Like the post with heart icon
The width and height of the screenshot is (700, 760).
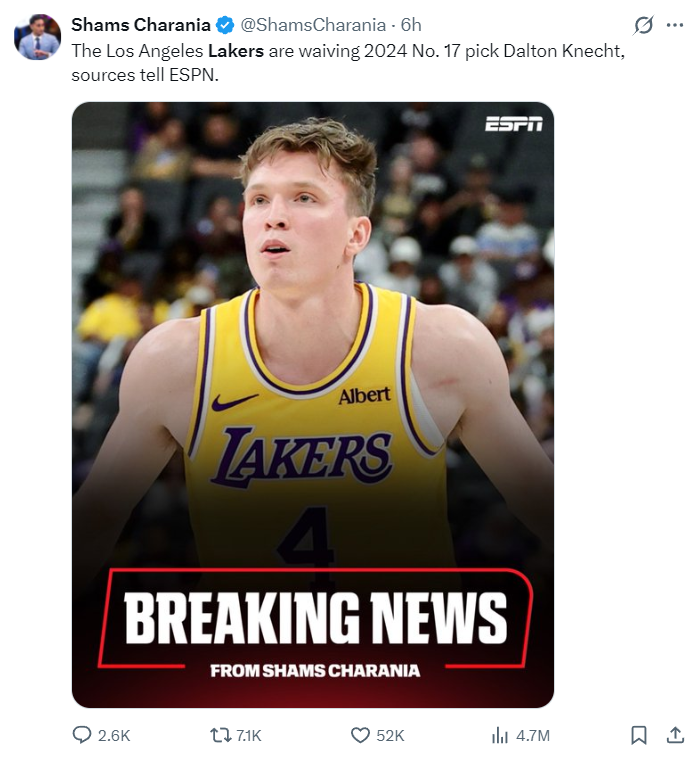click(x=360, y=735)
